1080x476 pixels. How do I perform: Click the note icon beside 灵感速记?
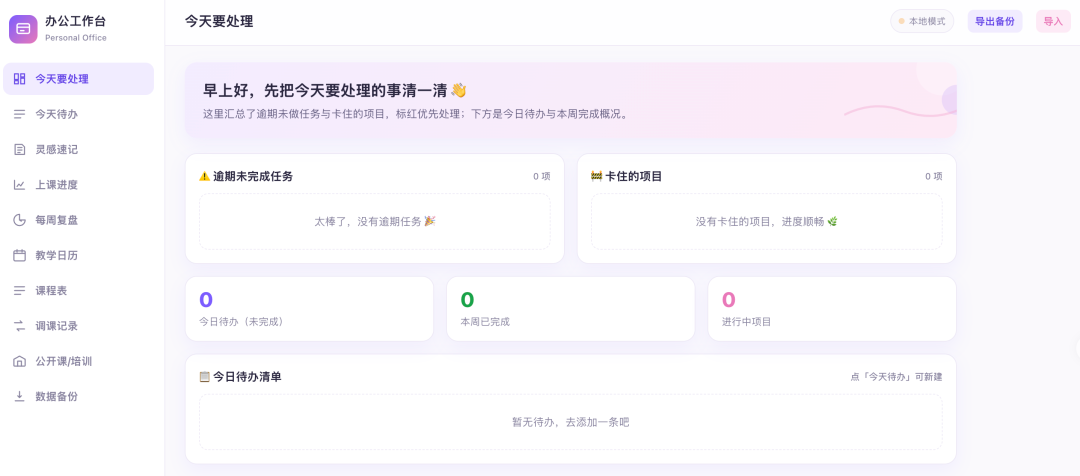(19, 149)
